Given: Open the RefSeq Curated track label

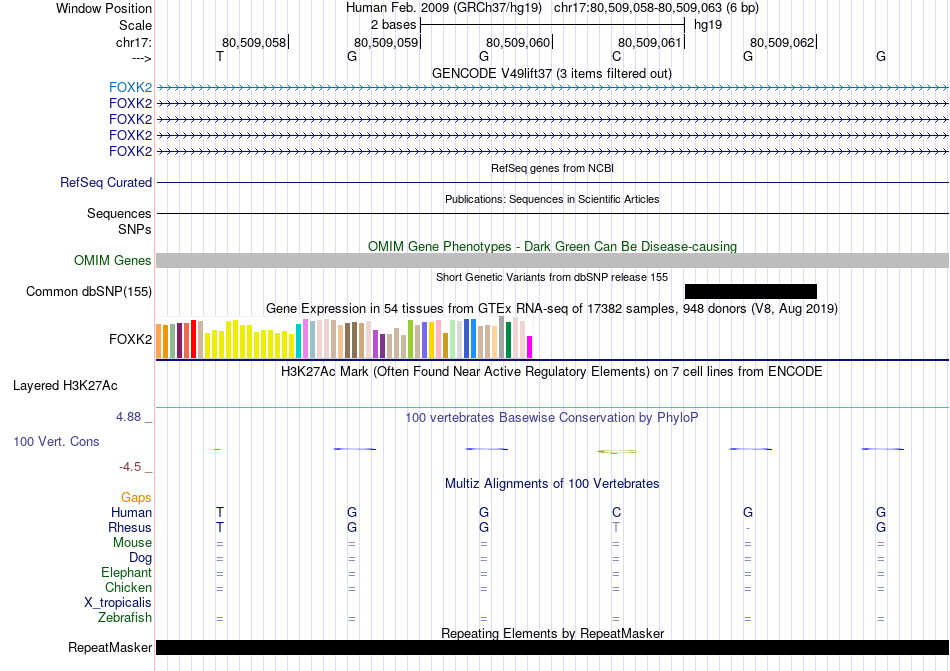Looking at the screenshot, I should pos(106,183).
